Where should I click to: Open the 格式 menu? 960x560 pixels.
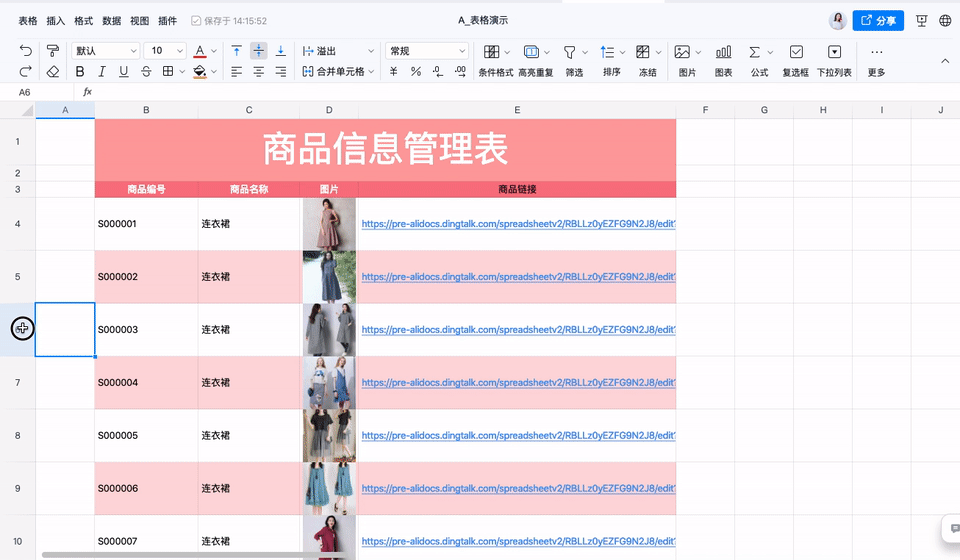coord(83,21)
